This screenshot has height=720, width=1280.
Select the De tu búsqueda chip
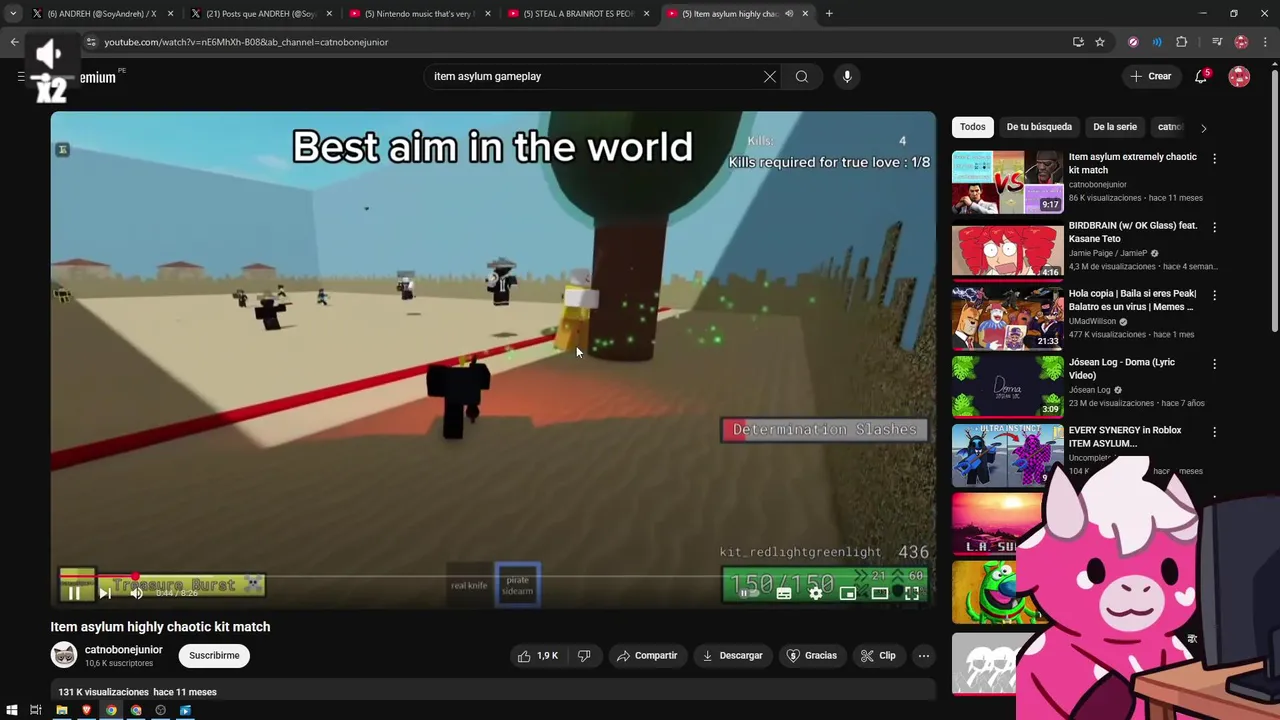(1039, 127)
